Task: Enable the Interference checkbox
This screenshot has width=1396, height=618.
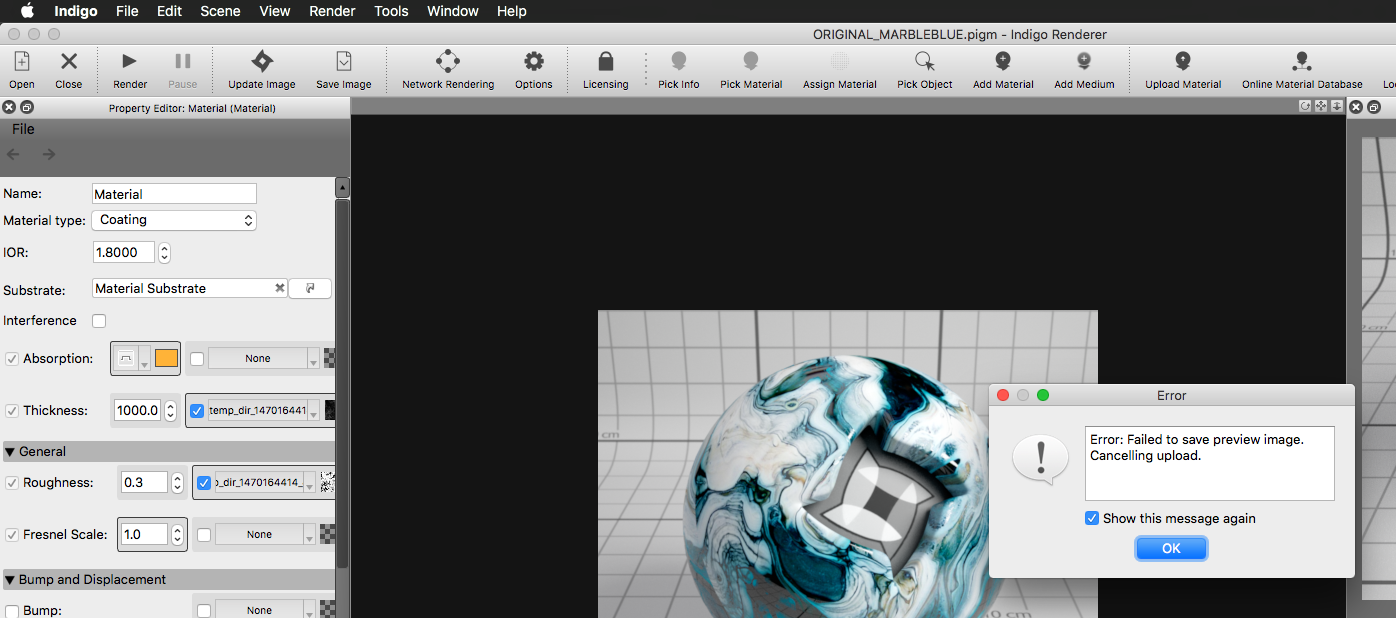Action: pos(99,321)
